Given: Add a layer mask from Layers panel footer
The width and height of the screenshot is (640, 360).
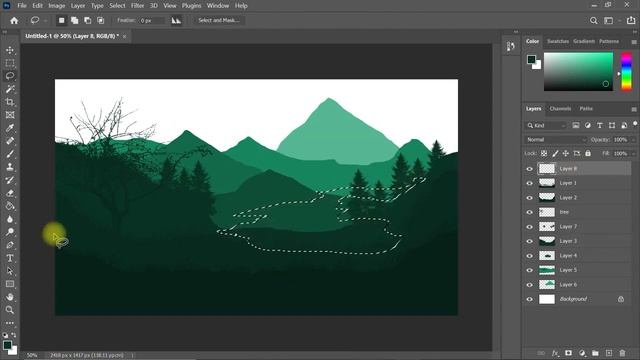Looking at the screenshot, I should pyautogui.click(x=568, y=353).
